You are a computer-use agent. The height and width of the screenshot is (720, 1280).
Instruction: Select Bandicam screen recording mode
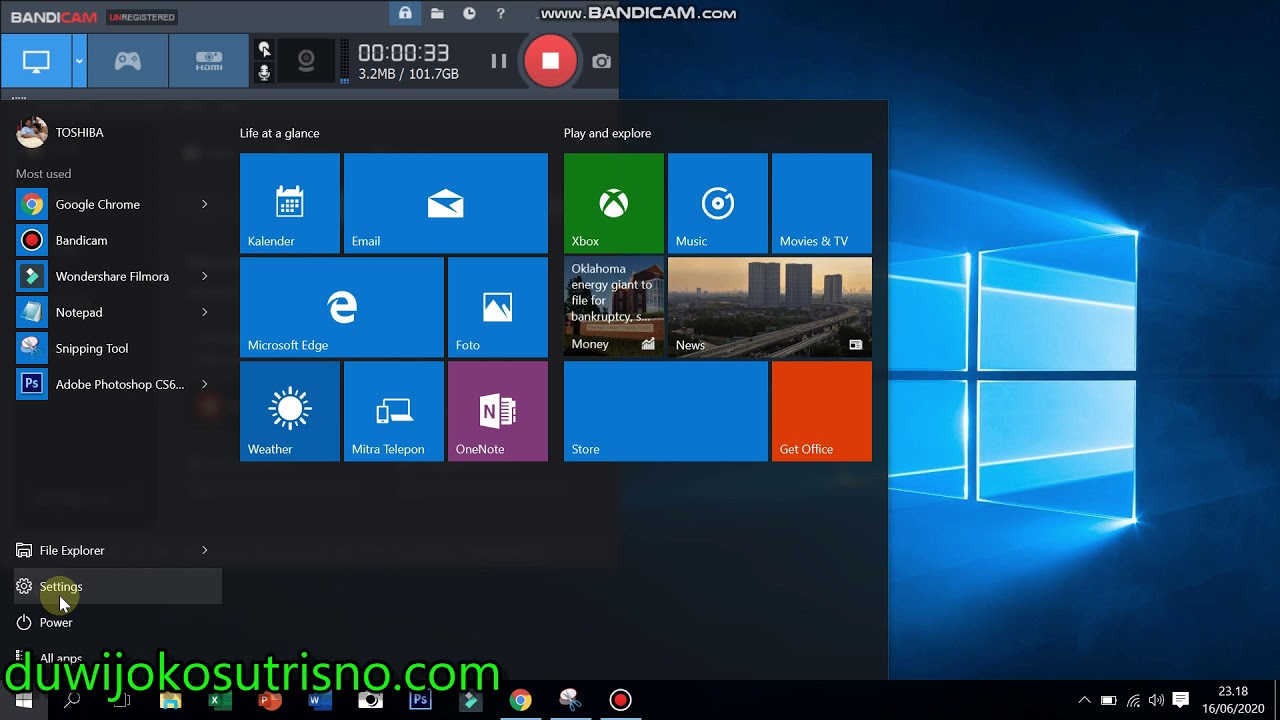[x=36, y=61]
